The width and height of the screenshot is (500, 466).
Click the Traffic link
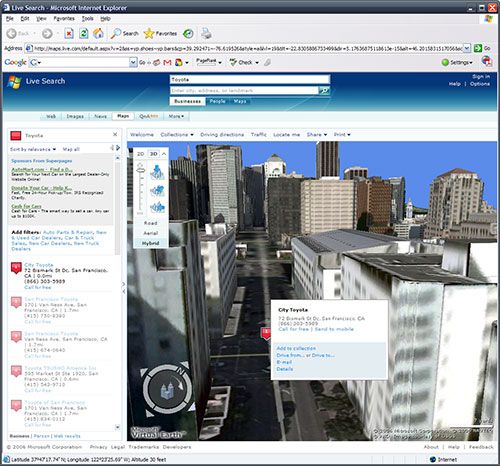pos(259,135)
